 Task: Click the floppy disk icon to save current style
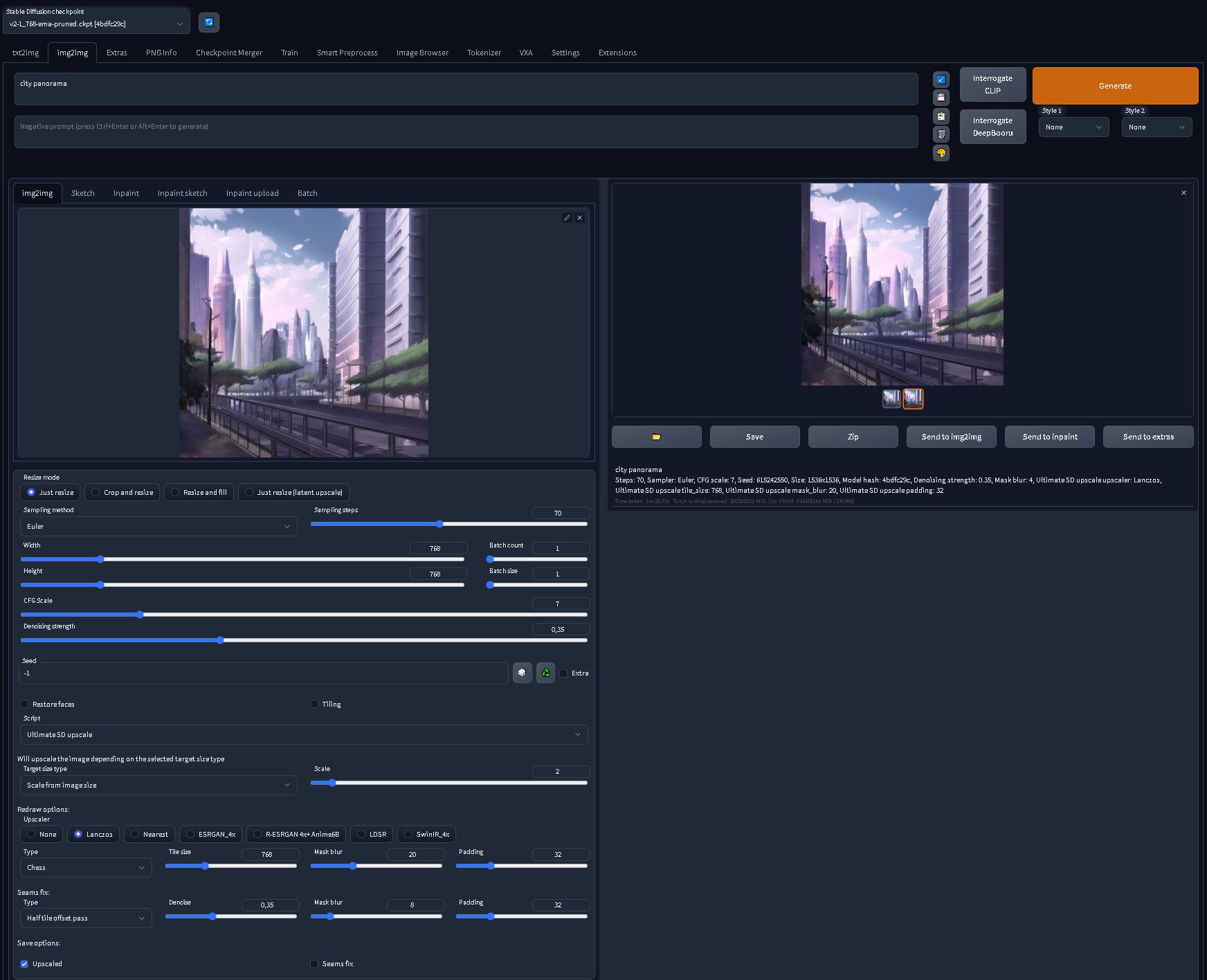[941, 97]
